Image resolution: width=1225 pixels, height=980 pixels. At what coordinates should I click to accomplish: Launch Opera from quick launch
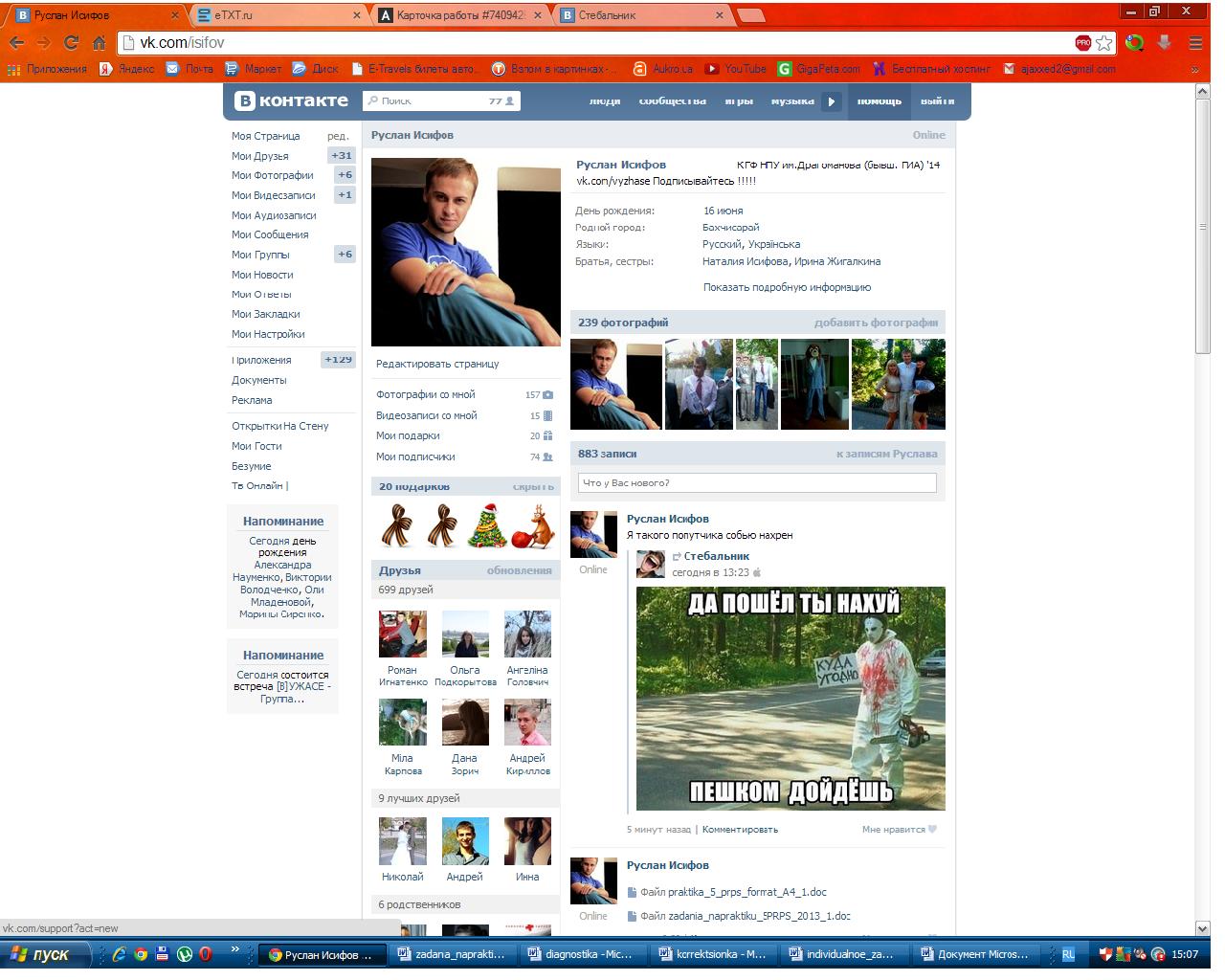[x=206, y=954]
